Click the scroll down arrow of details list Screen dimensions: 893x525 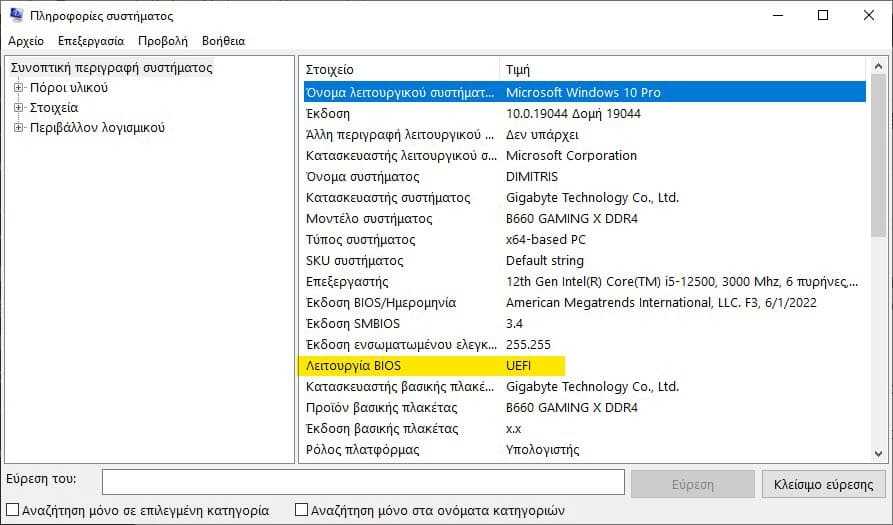[x=878, y=454]
